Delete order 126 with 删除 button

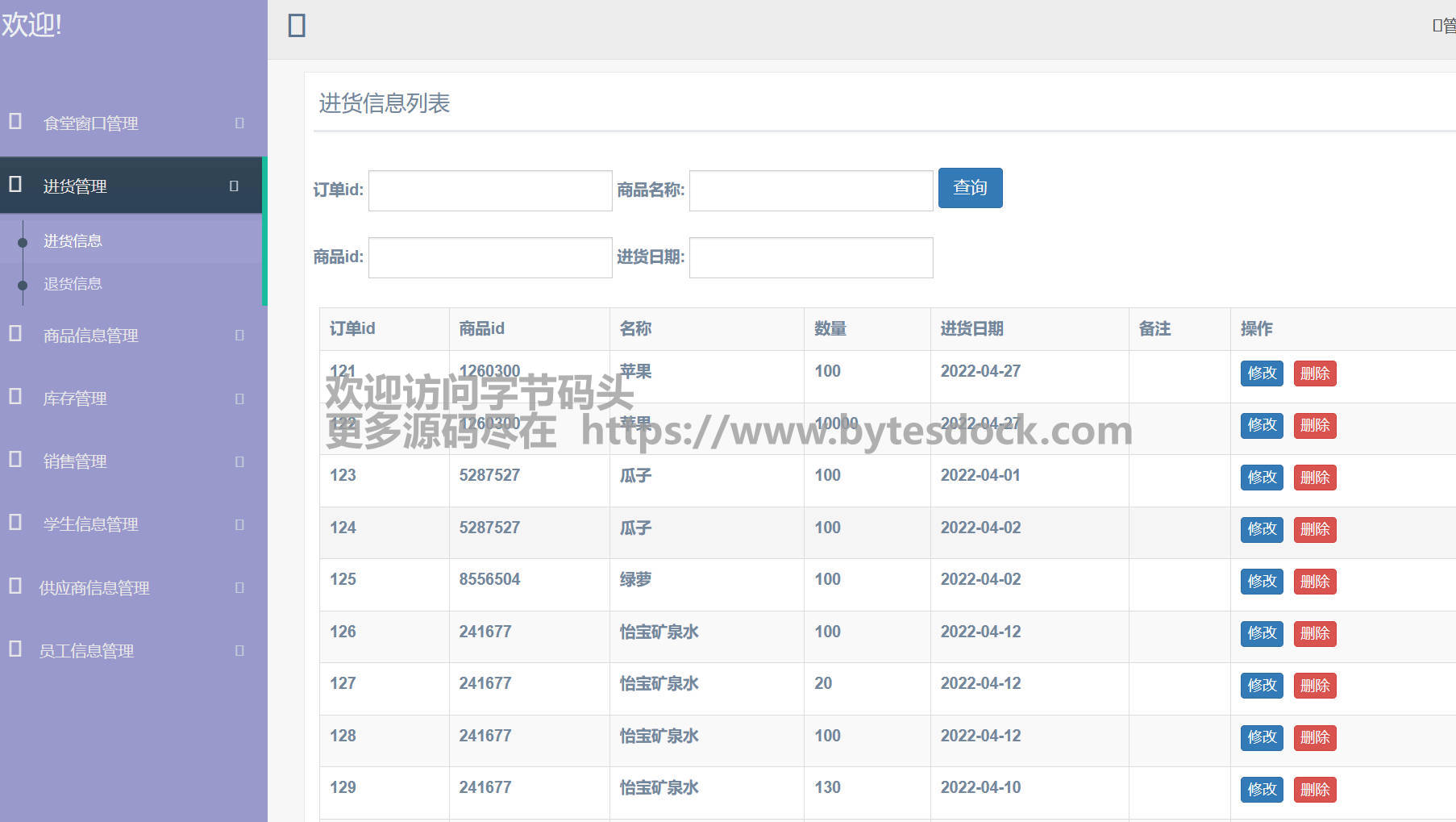pos(1314,633)
